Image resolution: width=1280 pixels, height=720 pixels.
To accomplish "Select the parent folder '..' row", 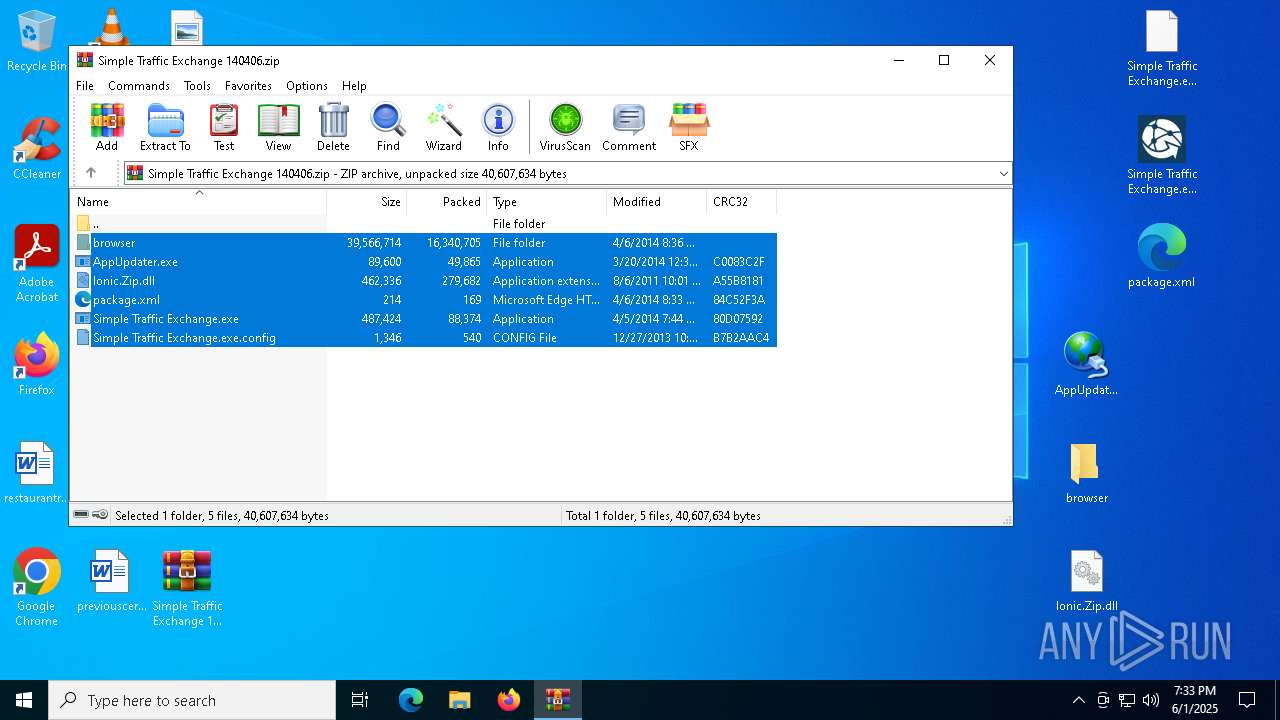I will tap(425, 224).
